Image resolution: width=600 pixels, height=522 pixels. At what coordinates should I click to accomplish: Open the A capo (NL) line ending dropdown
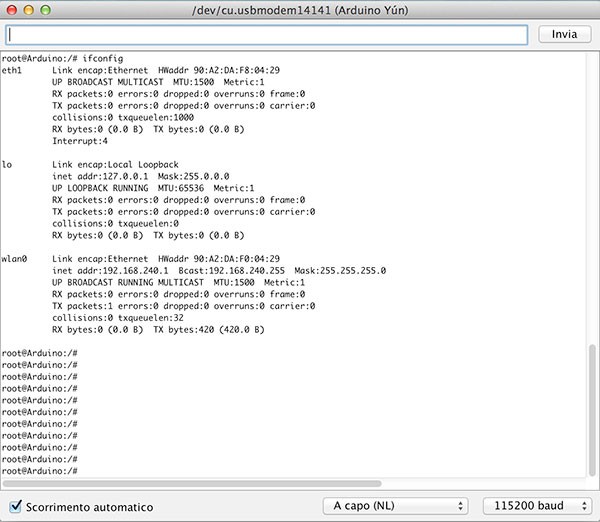pyautogui.click(x=396, y=506)
